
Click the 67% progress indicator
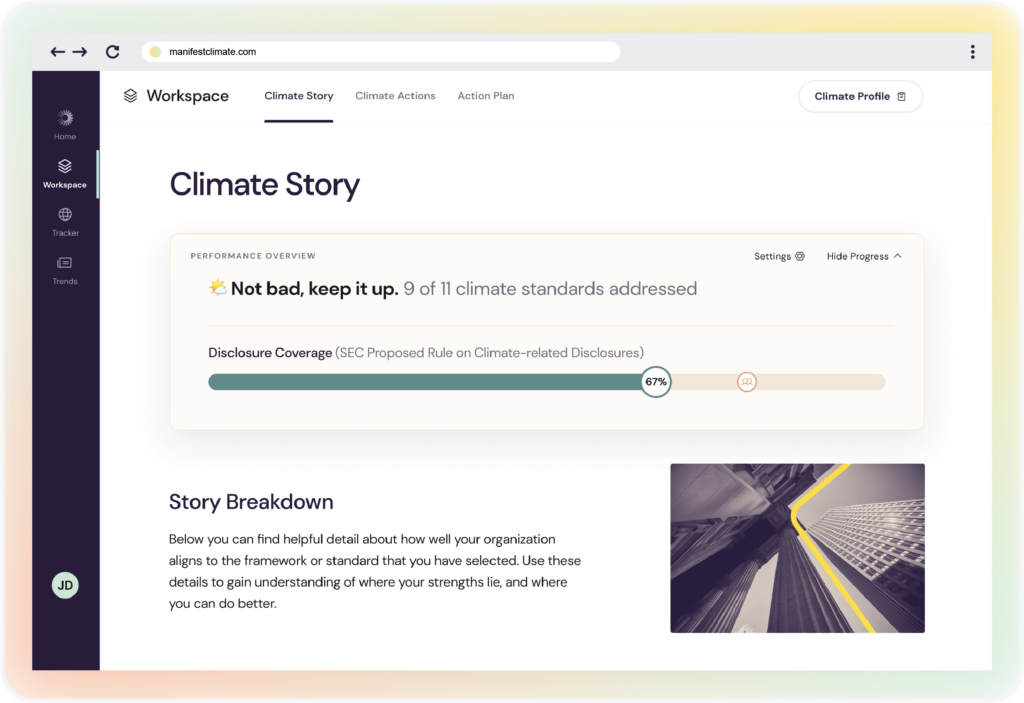(x=656, y=381)
